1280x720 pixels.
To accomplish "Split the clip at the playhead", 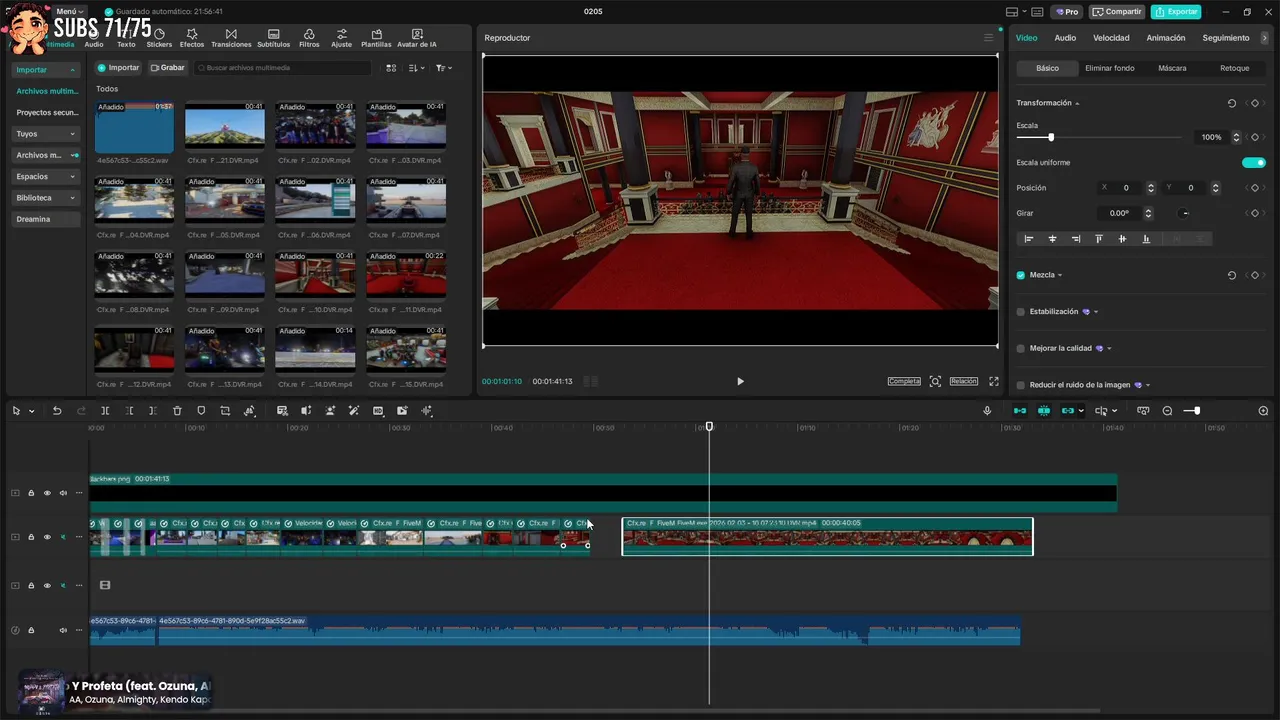I will tap(105, 411).
